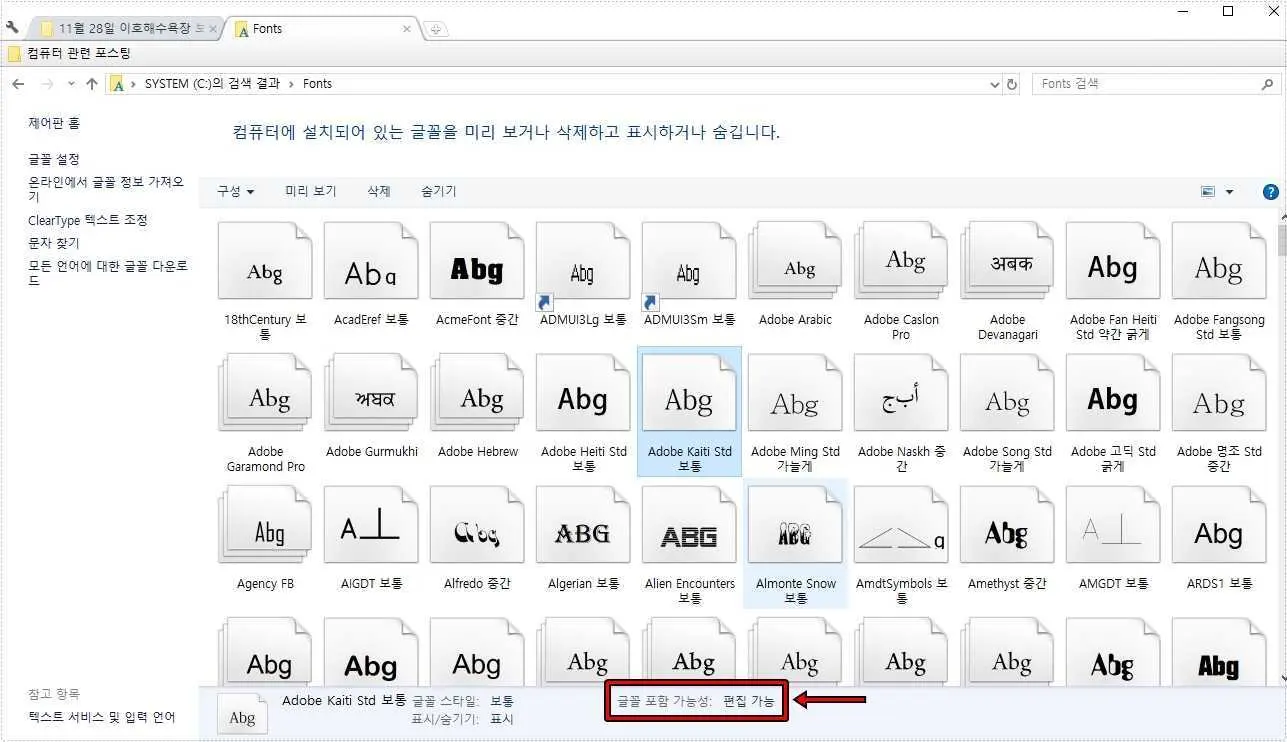Select the Adobe Fan Heiti Std font
1287x742 pixels.
point(1113,261)
